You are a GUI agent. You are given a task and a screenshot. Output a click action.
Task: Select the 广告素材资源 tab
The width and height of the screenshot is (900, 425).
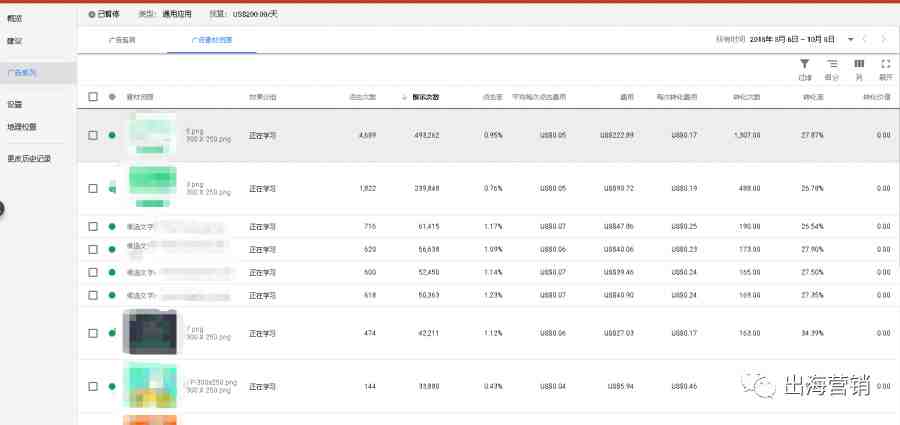pyautogui.click(x=212, y=40)
